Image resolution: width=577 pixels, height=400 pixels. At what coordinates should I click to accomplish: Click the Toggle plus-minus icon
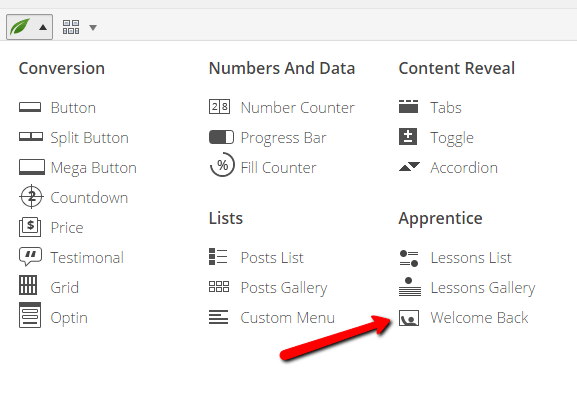(x=408, y=137)
